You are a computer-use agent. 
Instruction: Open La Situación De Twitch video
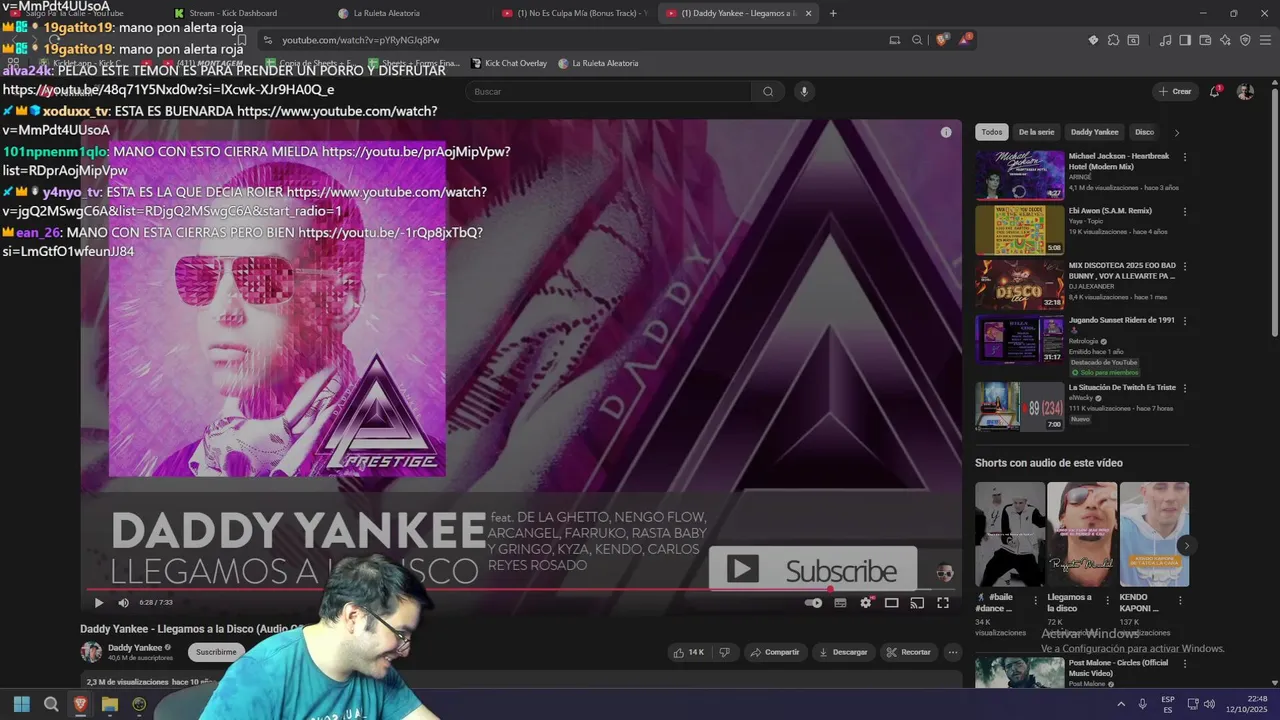[x=1020, y=406]
